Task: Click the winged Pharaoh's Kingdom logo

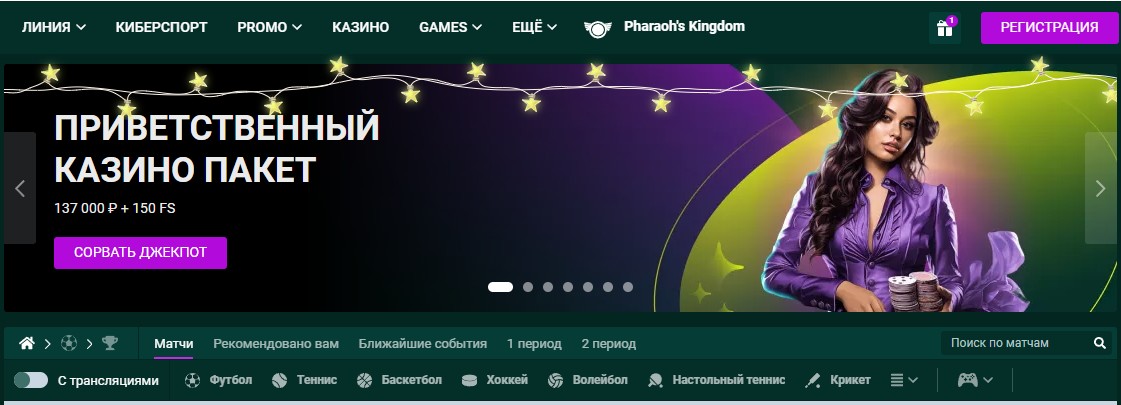Action: coord(598,28)
